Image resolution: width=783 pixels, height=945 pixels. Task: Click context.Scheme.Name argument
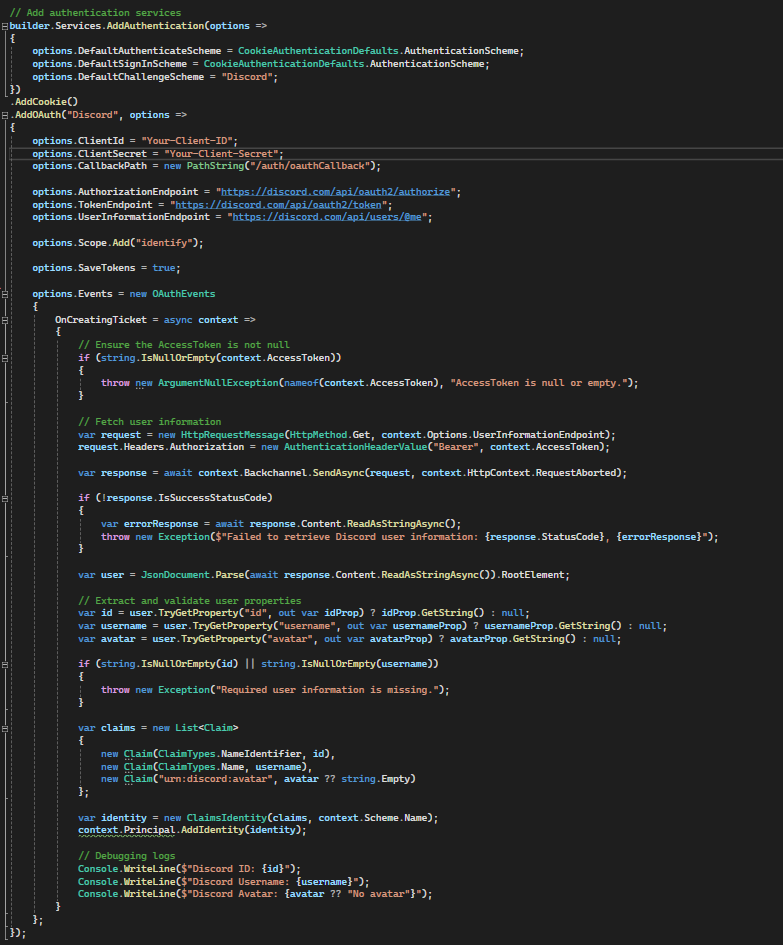[373, 818]
